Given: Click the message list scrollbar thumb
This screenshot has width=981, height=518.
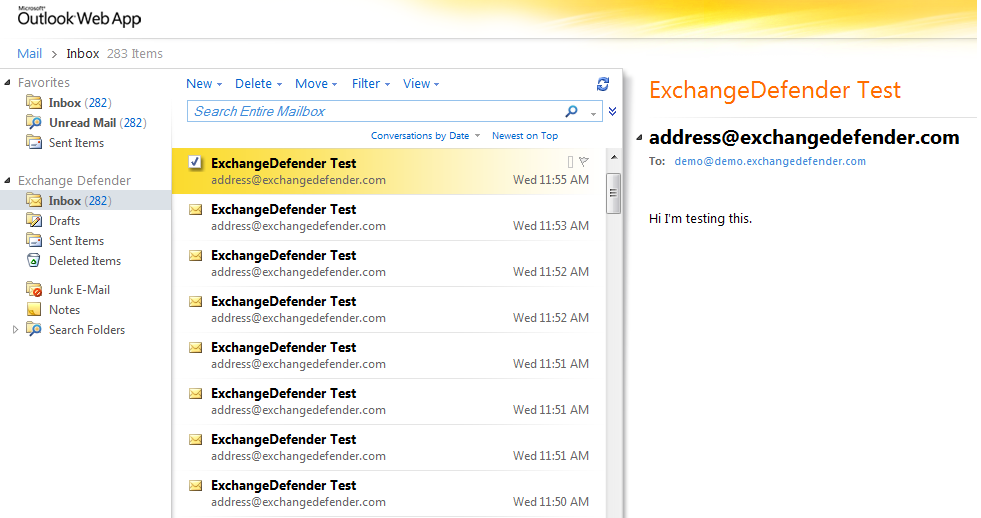Looking at the screenshot, I should point(614,193).
